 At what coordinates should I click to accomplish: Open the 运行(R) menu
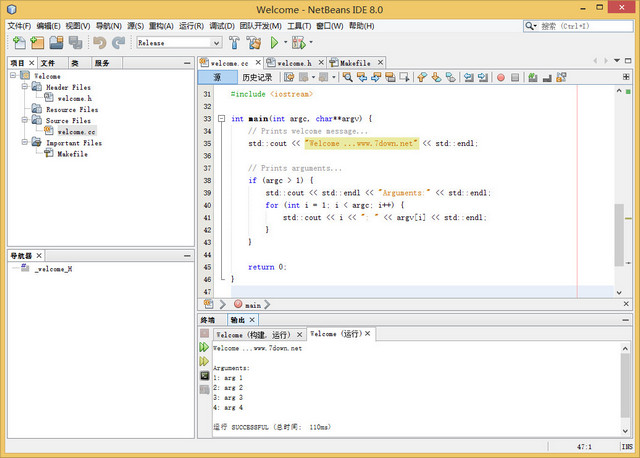192,26
